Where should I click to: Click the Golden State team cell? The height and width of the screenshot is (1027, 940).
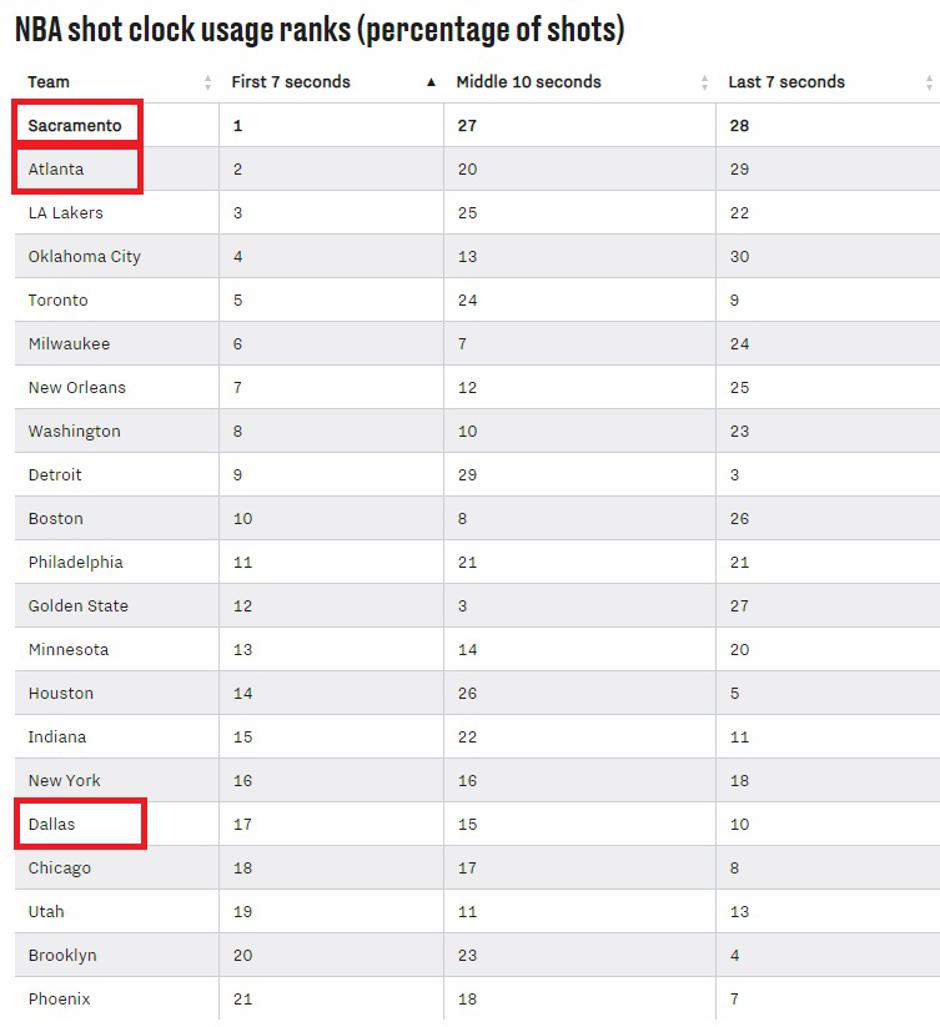coord(78,606)
